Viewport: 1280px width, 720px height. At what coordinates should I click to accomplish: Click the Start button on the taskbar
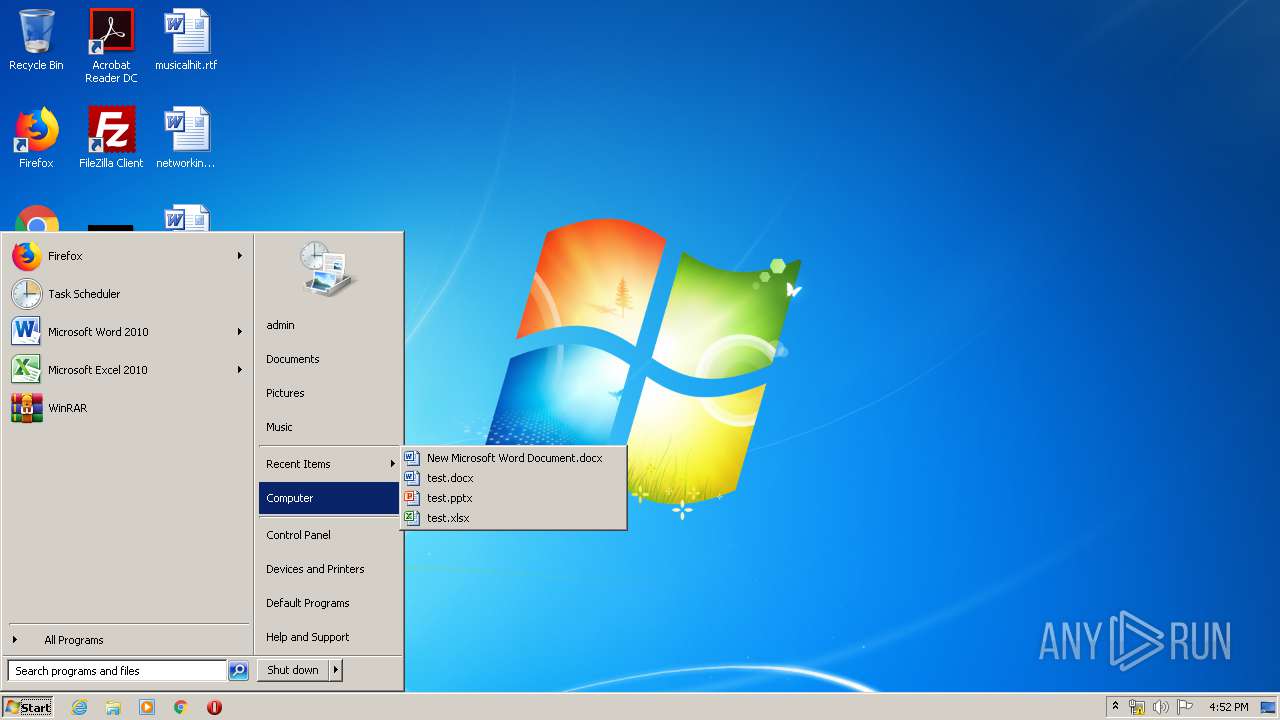[x=28, y=707]
